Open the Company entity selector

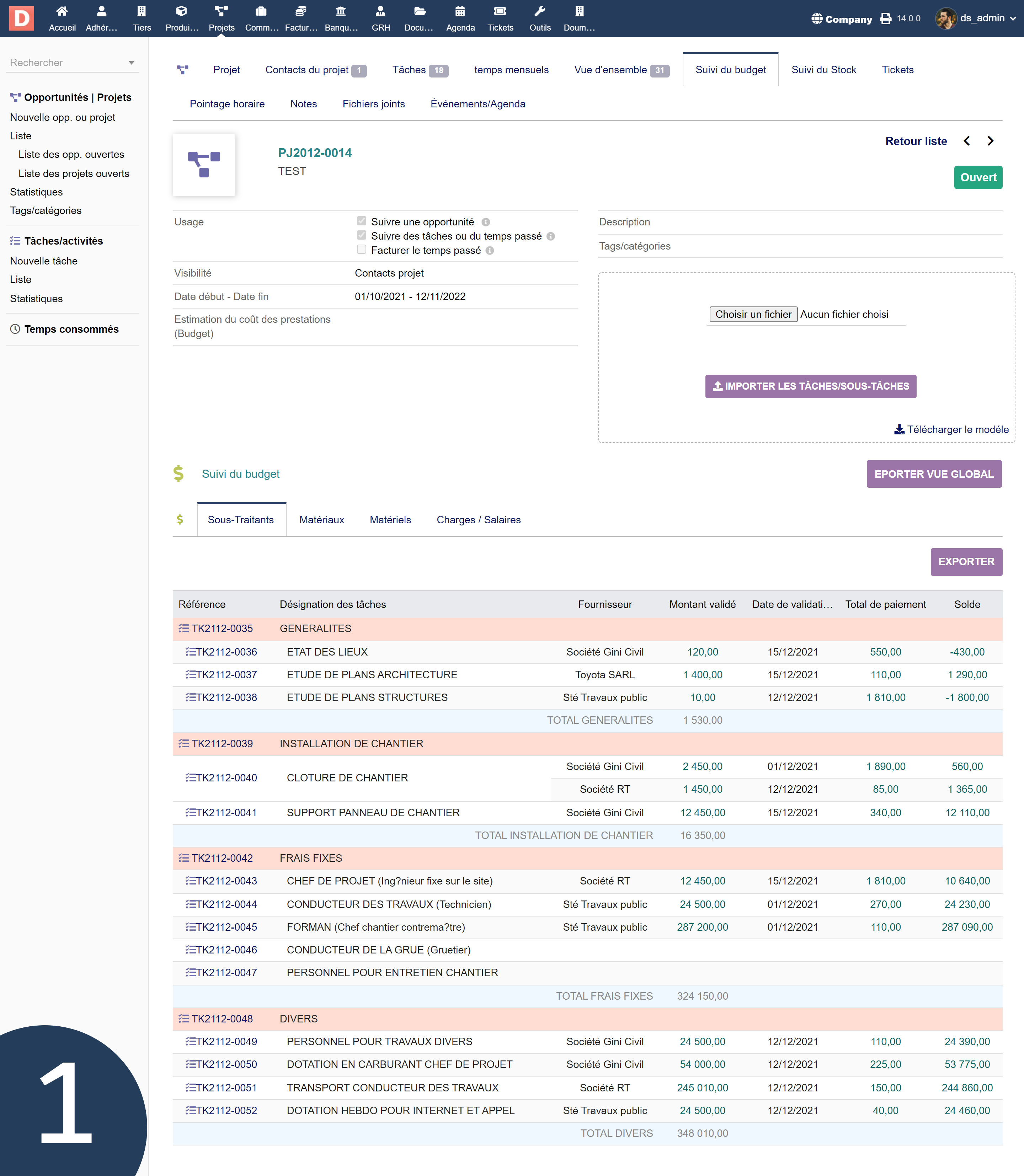click(x=842, y=19)
